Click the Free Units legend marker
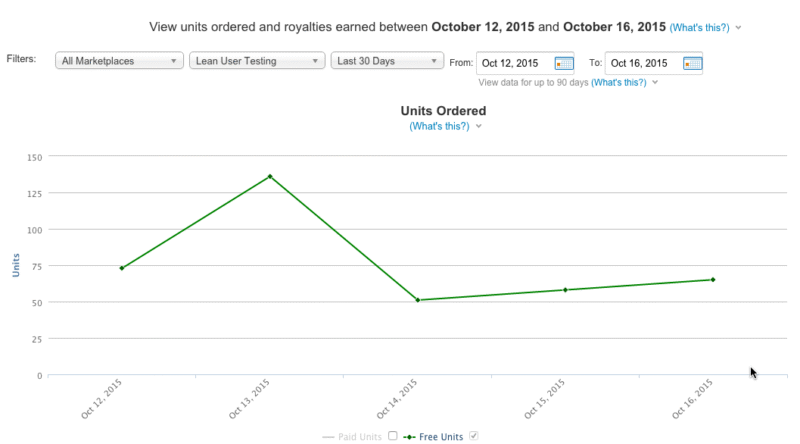This screenshot has height=444, width=800. [x=410, y=436]
